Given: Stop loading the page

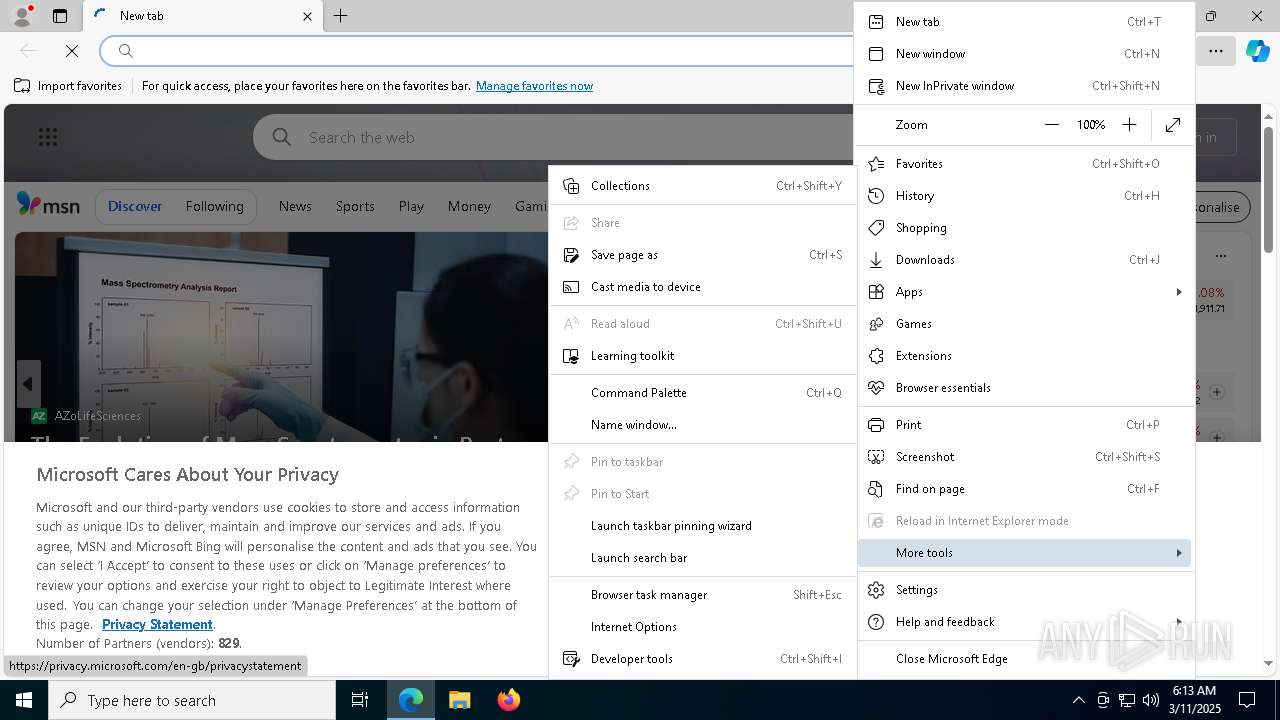Looking at the screenshot, I should point(72,51).
